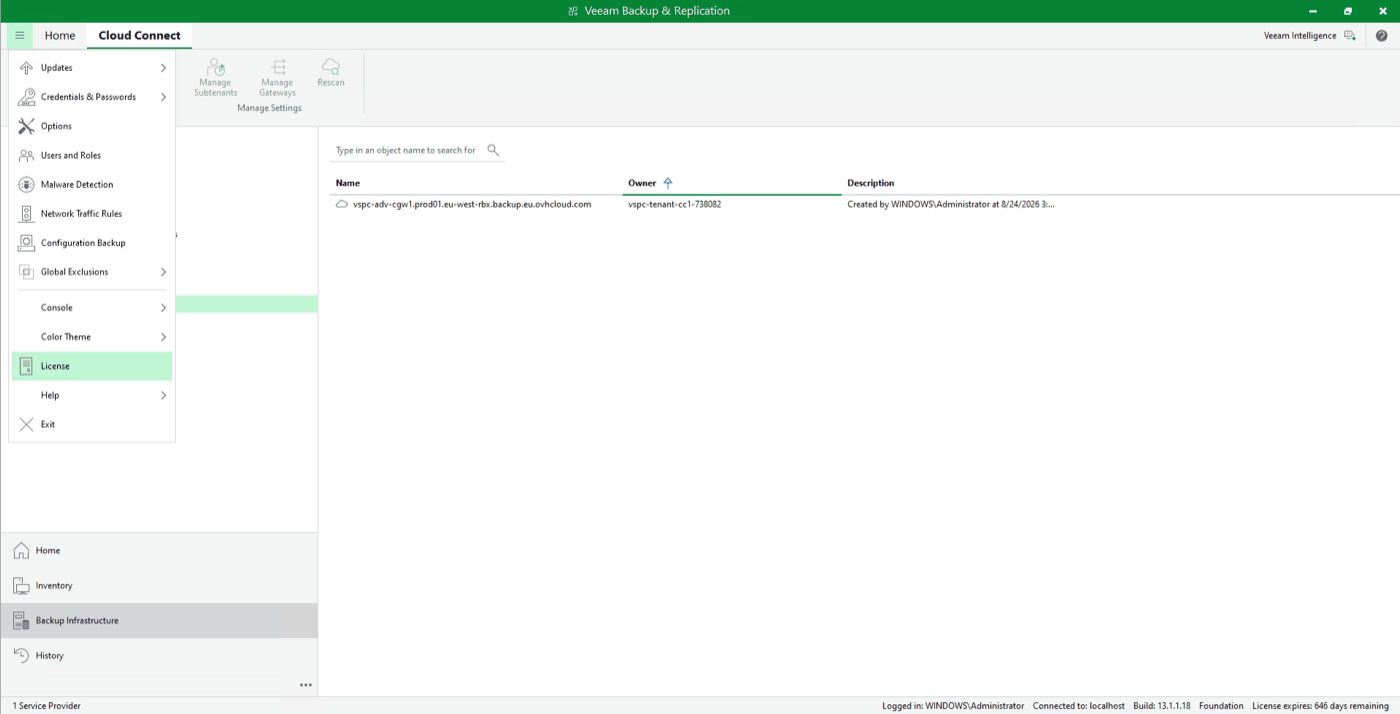Viewport: 1400px width, 714px height.
Task: Expand the Help submenu arrow
Action: click(163, 395)
